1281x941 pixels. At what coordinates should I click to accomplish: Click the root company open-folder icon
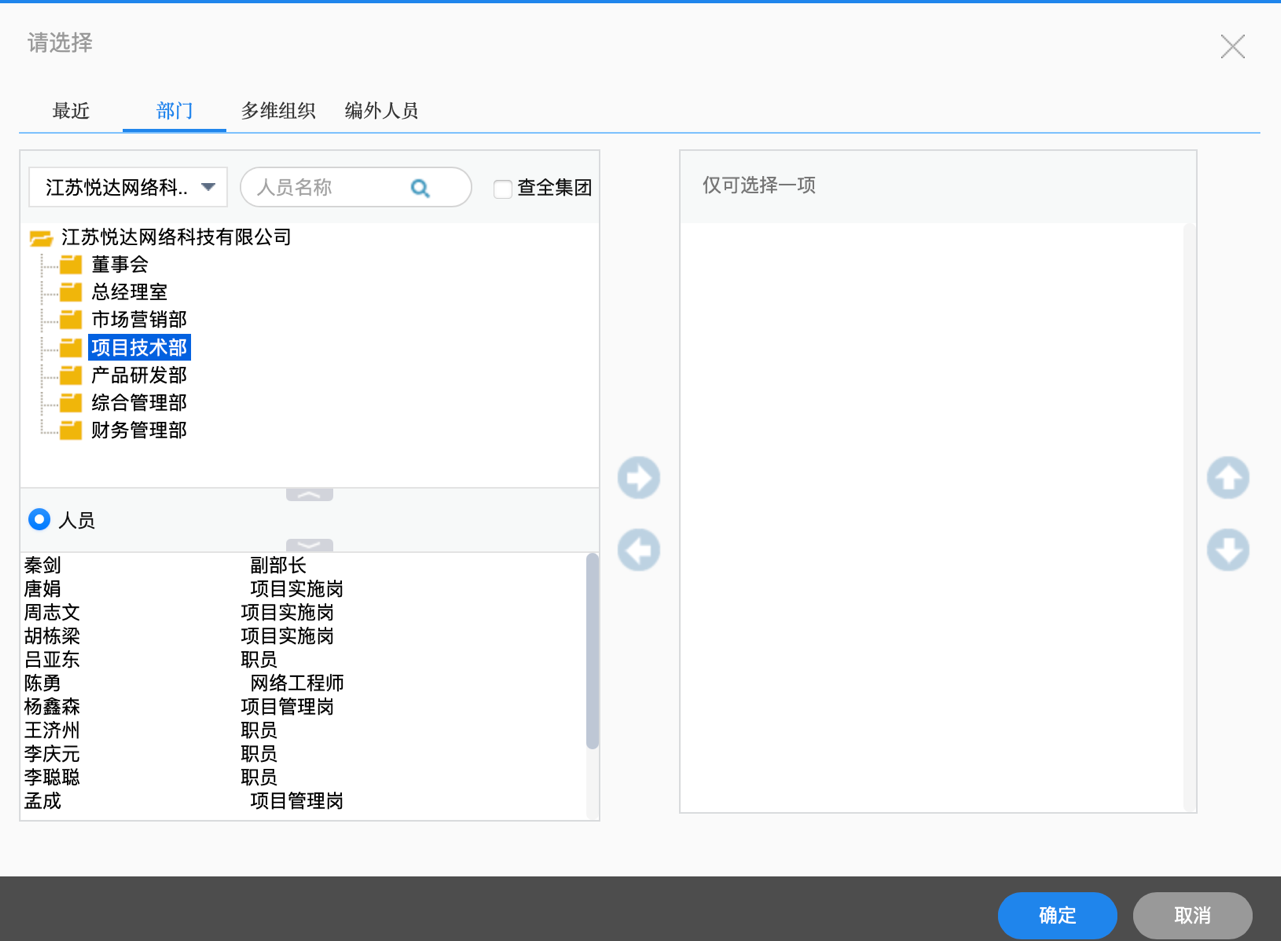pyautogui.click(x=41, y=238)
